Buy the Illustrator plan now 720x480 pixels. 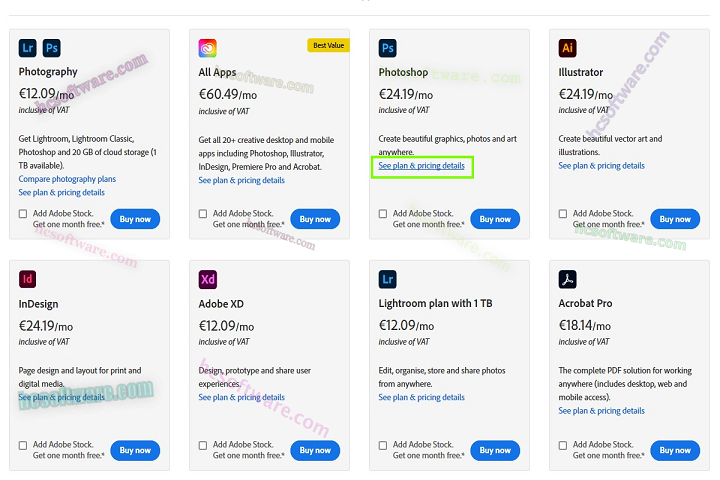tap(675, 219)
